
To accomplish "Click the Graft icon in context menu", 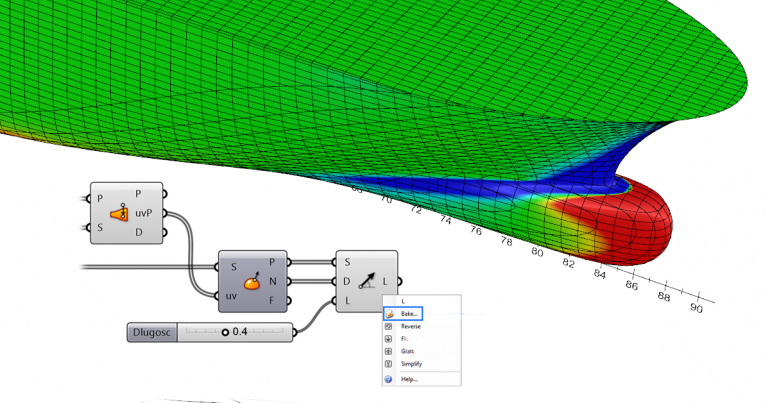I will (389, 352).
